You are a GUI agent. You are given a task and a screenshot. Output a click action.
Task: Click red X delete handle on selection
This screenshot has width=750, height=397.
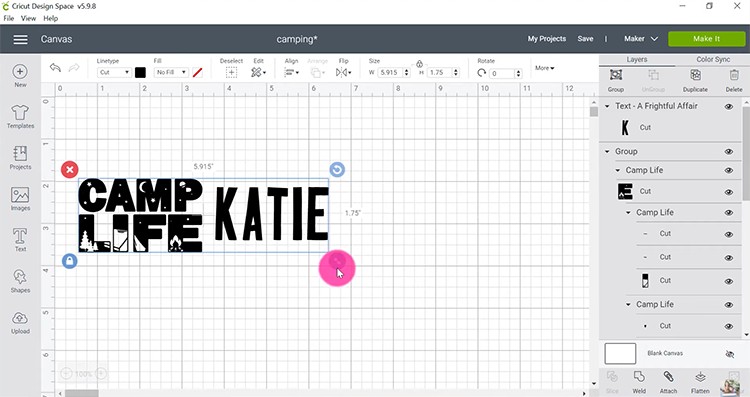coord(70,169)
